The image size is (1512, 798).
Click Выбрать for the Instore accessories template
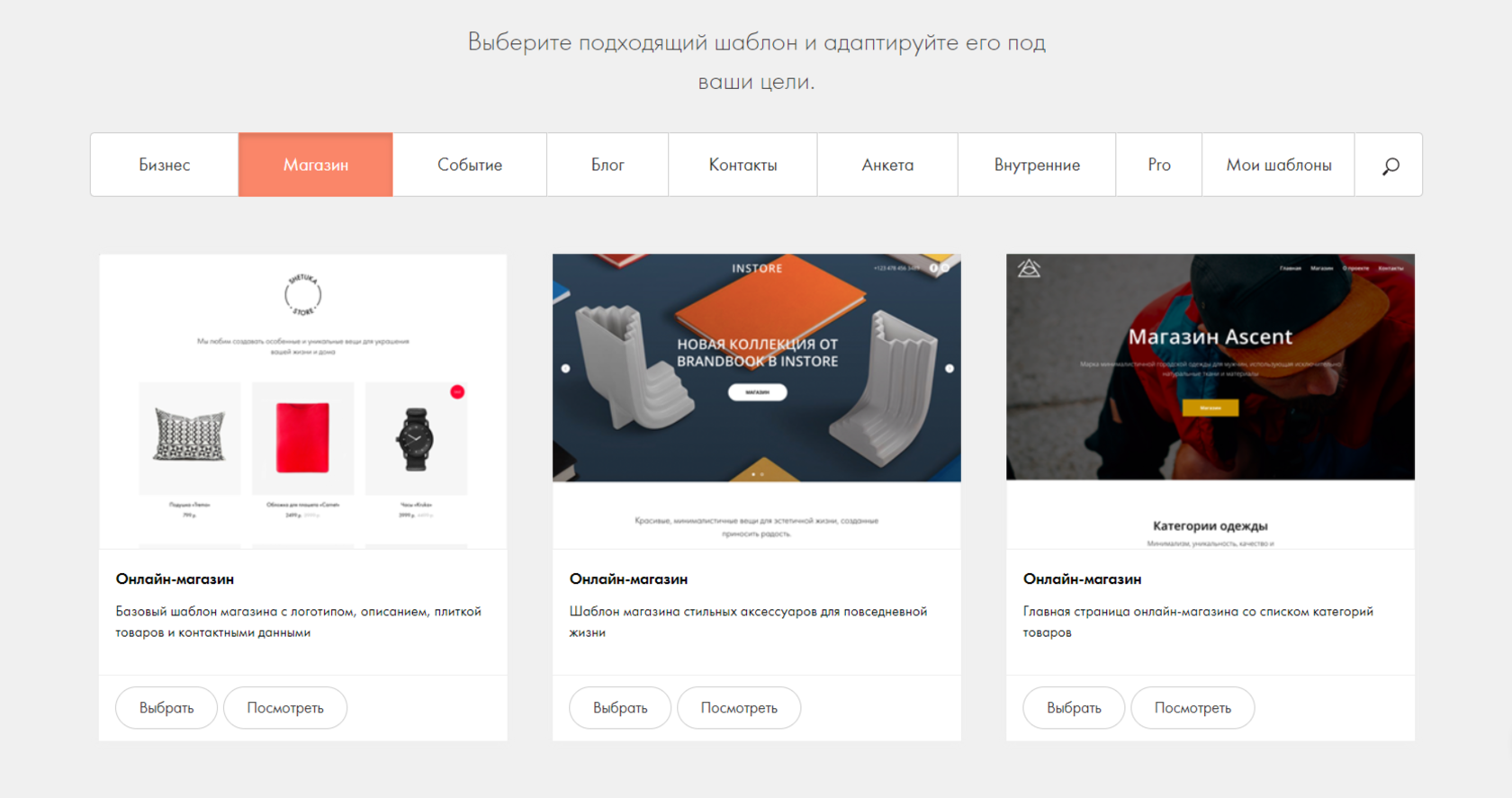[620, 708]
